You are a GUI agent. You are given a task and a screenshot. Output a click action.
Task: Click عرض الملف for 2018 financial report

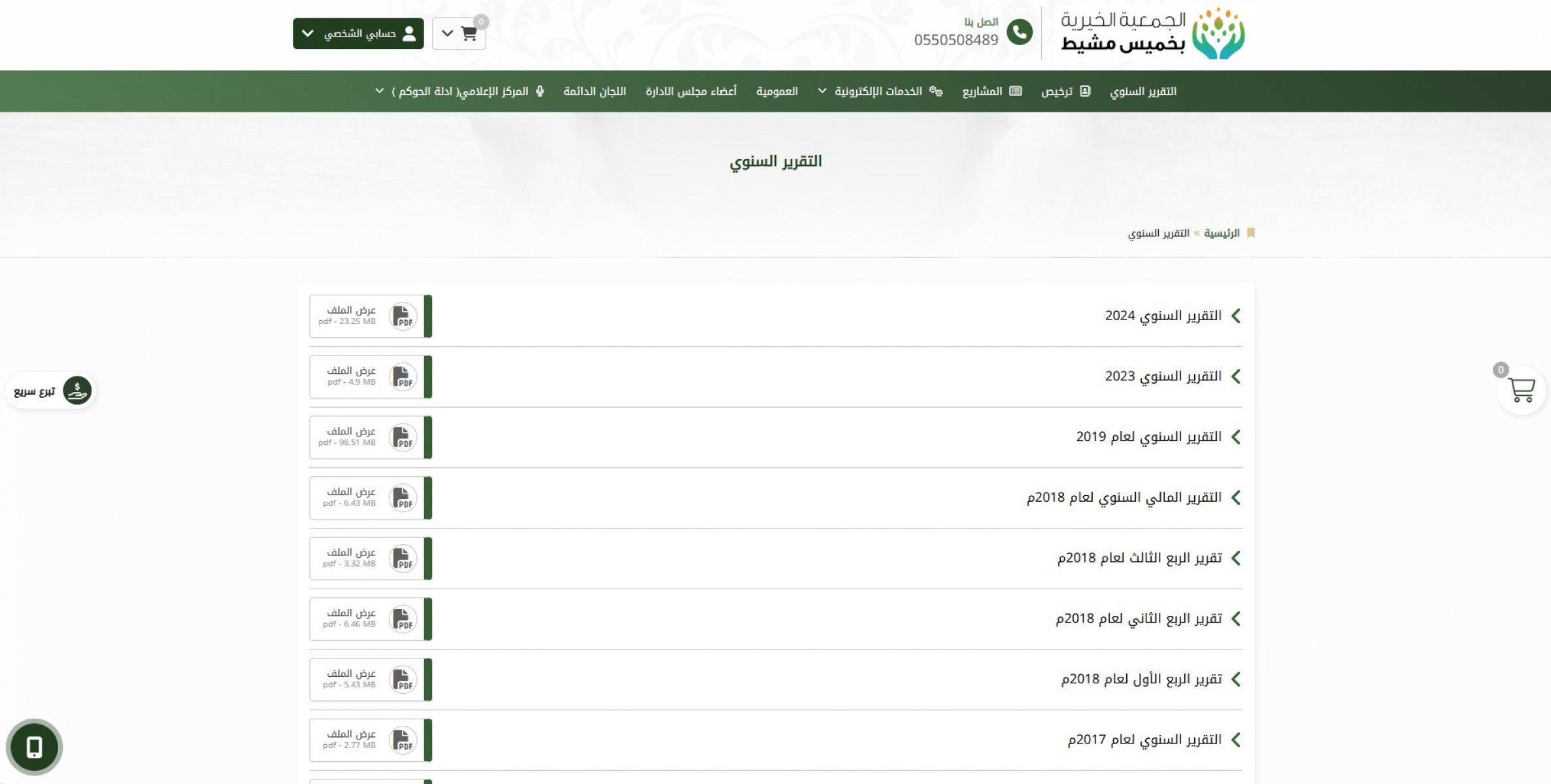click(351, 492)
